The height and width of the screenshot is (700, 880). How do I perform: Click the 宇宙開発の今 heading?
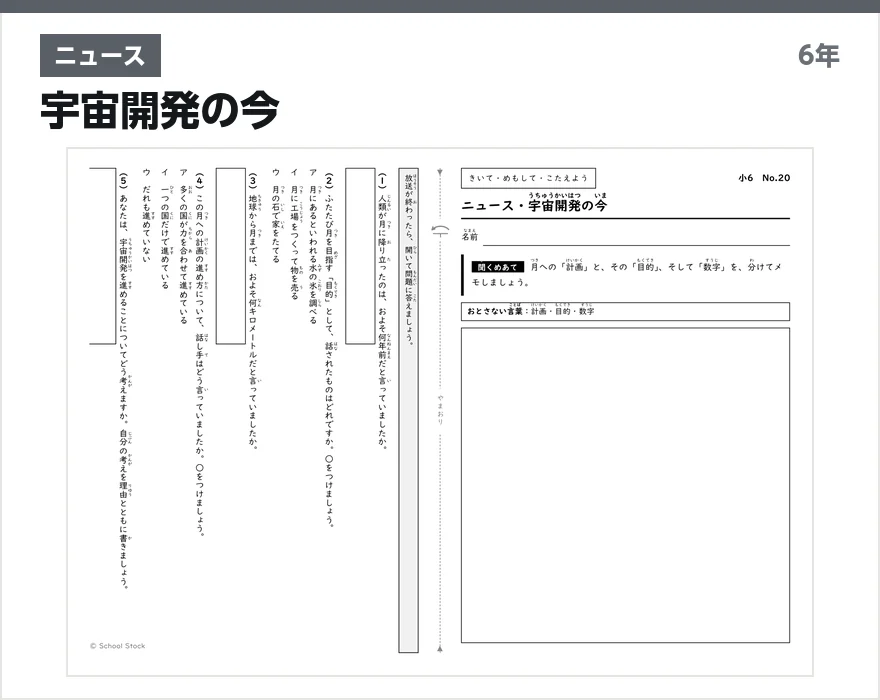click(x=160, y=111)
